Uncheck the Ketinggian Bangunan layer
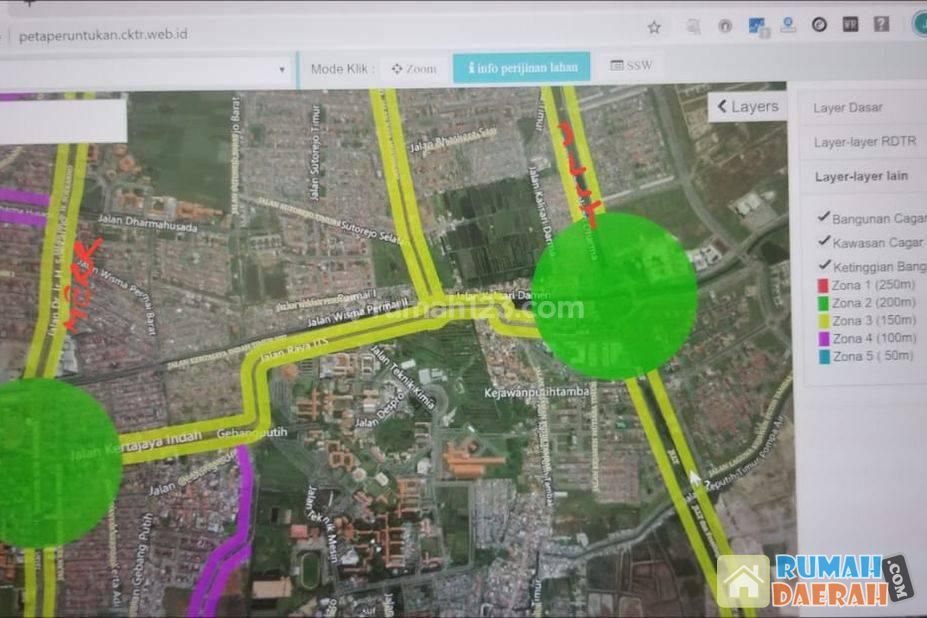927x618 pixels. [x=823, y=265]
